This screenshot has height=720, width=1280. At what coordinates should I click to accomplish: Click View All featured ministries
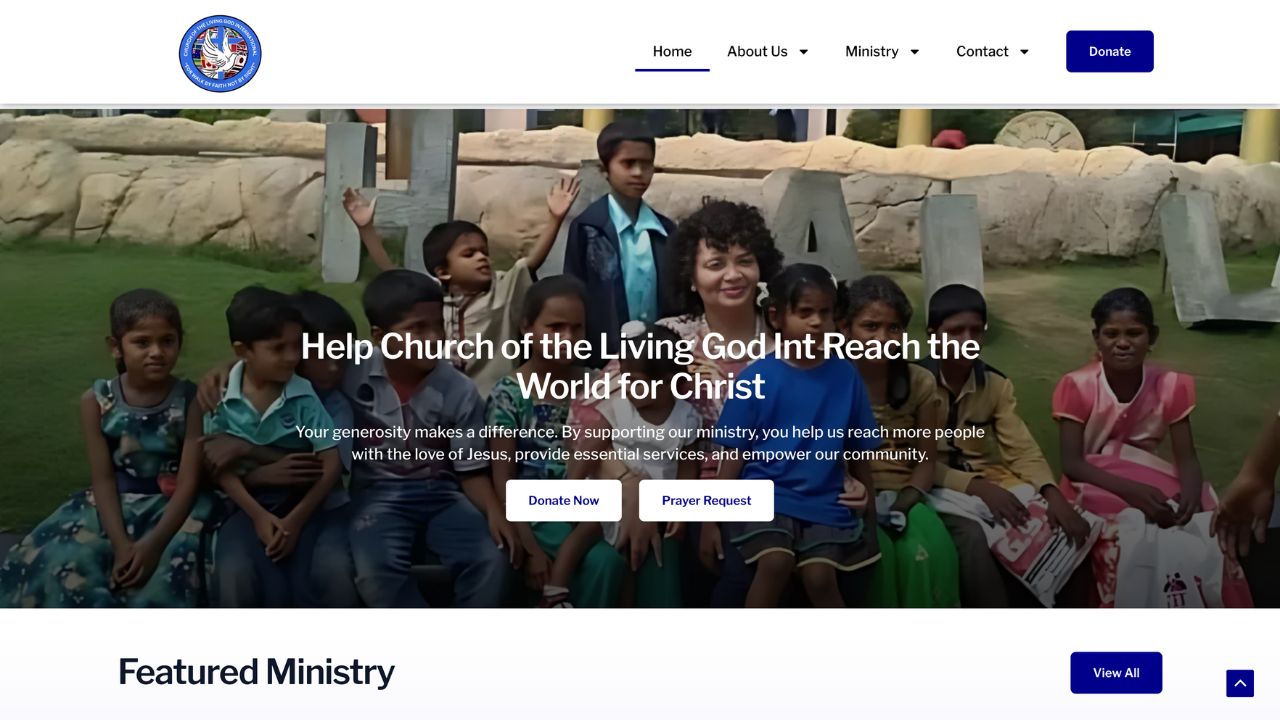click(x=1116, y=673)
